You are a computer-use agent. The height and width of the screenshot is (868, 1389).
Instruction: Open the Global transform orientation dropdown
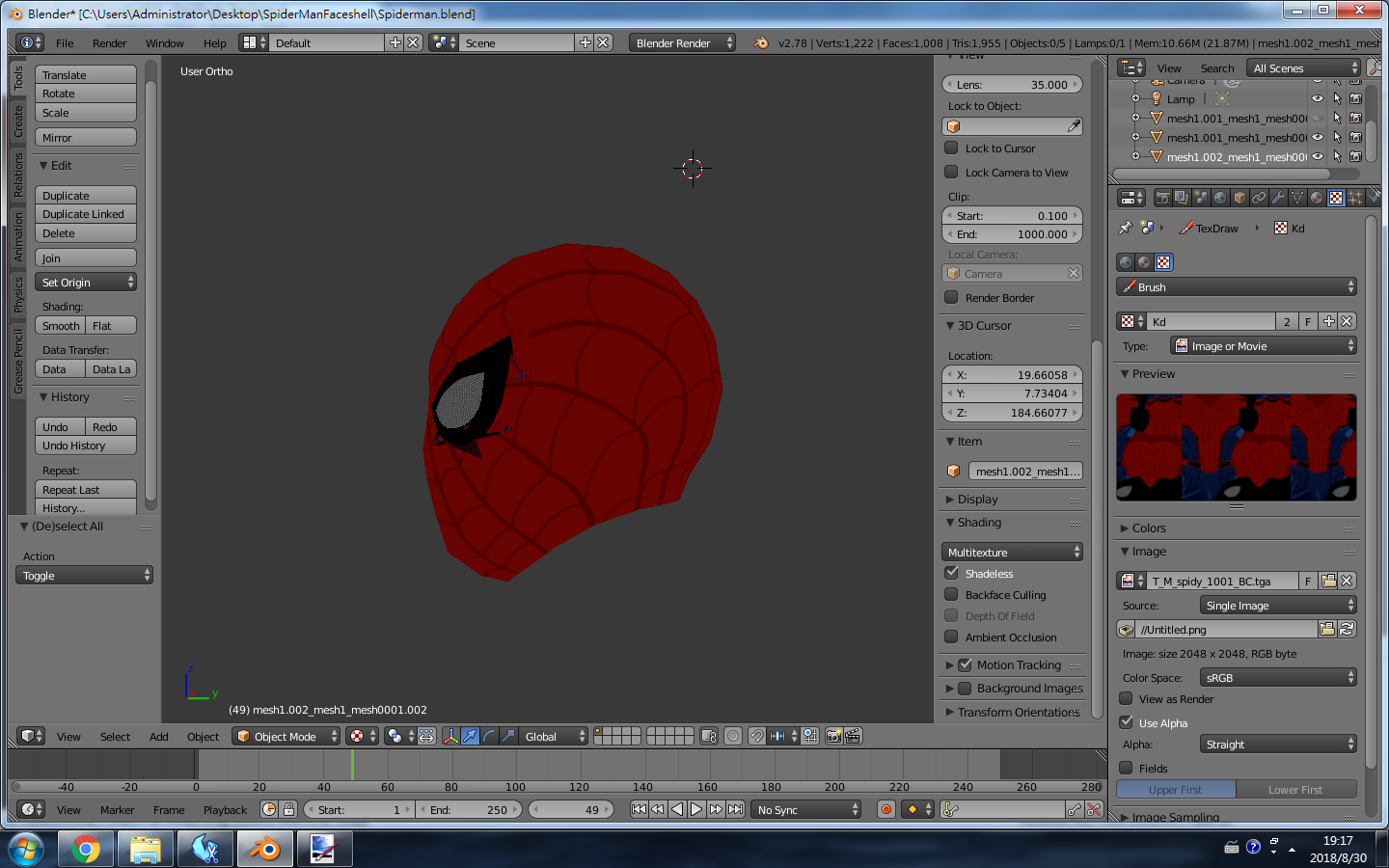coord(554,736)
